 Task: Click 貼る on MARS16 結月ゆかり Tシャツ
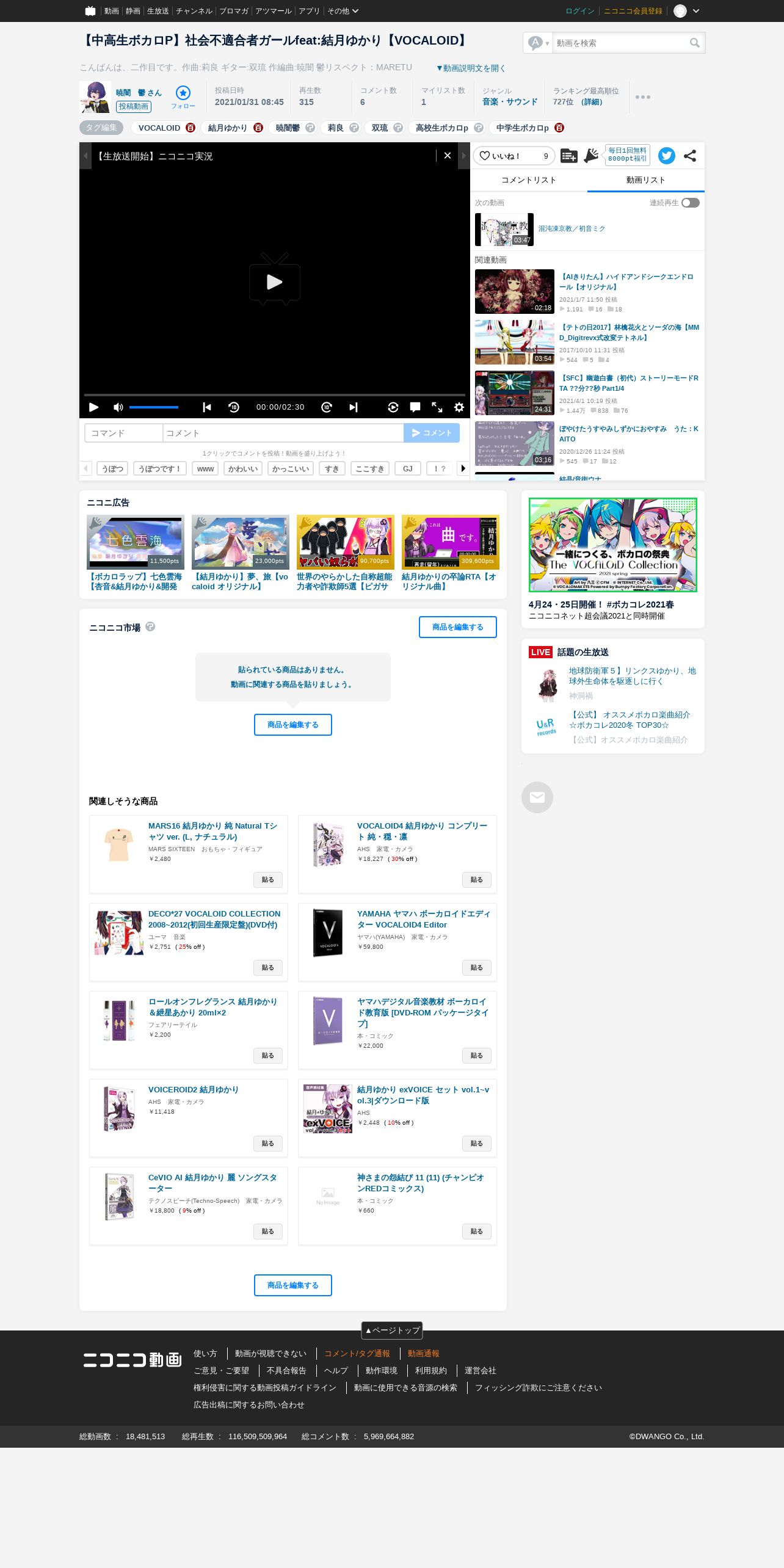point(268,880)
